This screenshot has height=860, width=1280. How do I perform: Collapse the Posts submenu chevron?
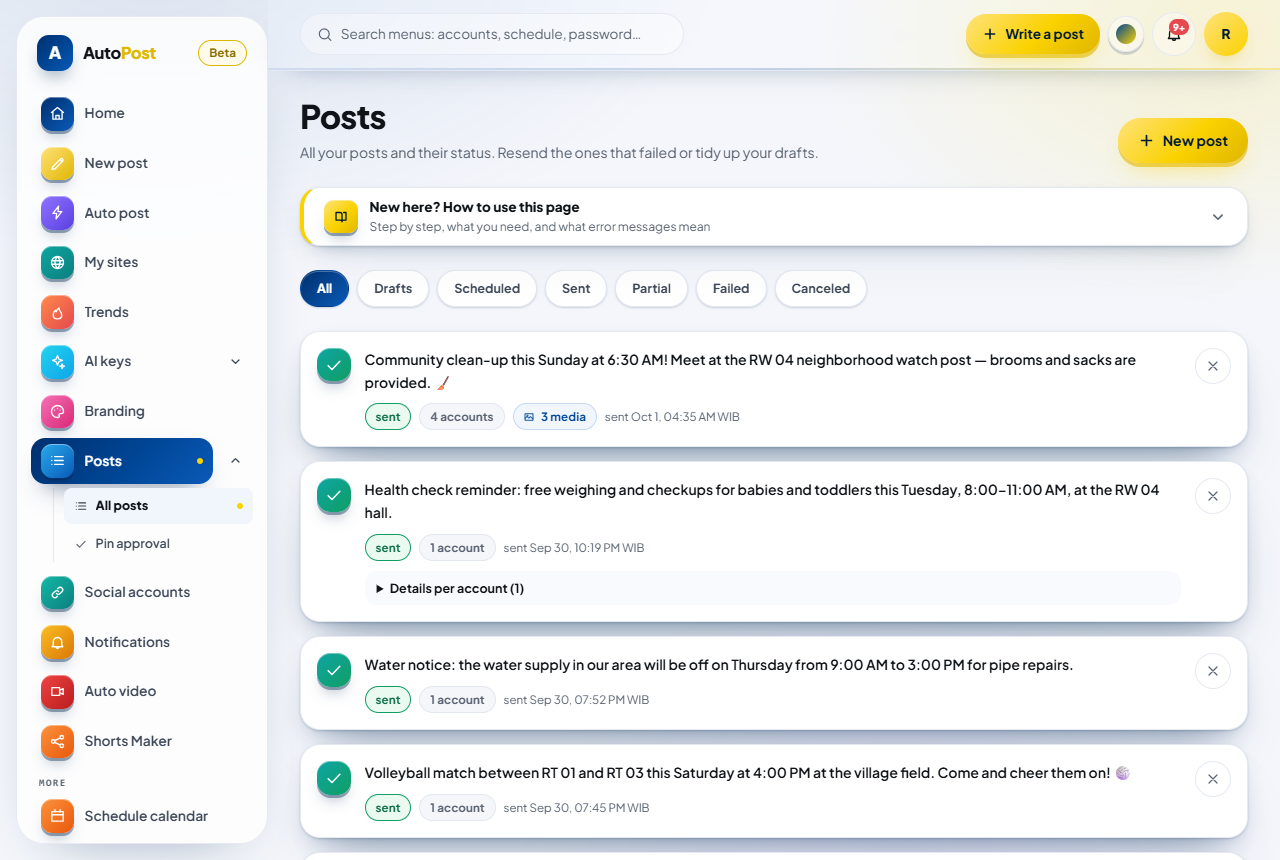click(236, 460)
